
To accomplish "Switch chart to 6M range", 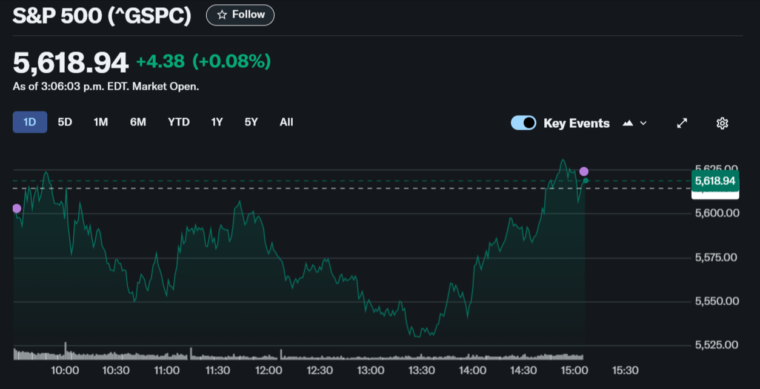I will click(138, 122).
